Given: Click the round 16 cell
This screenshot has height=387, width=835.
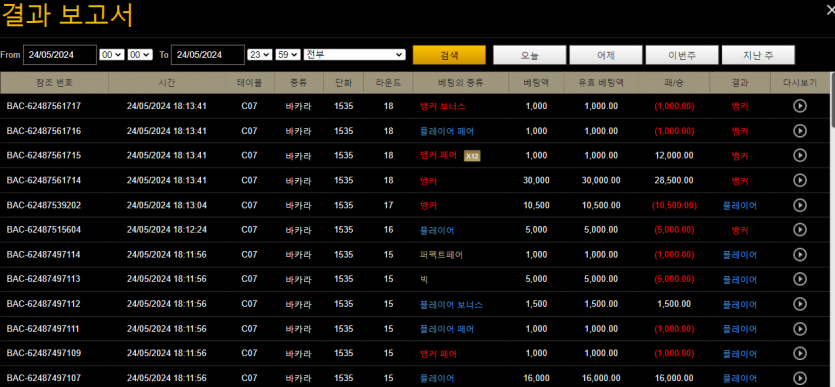Looking at the screenshot, I should [388, 229].
